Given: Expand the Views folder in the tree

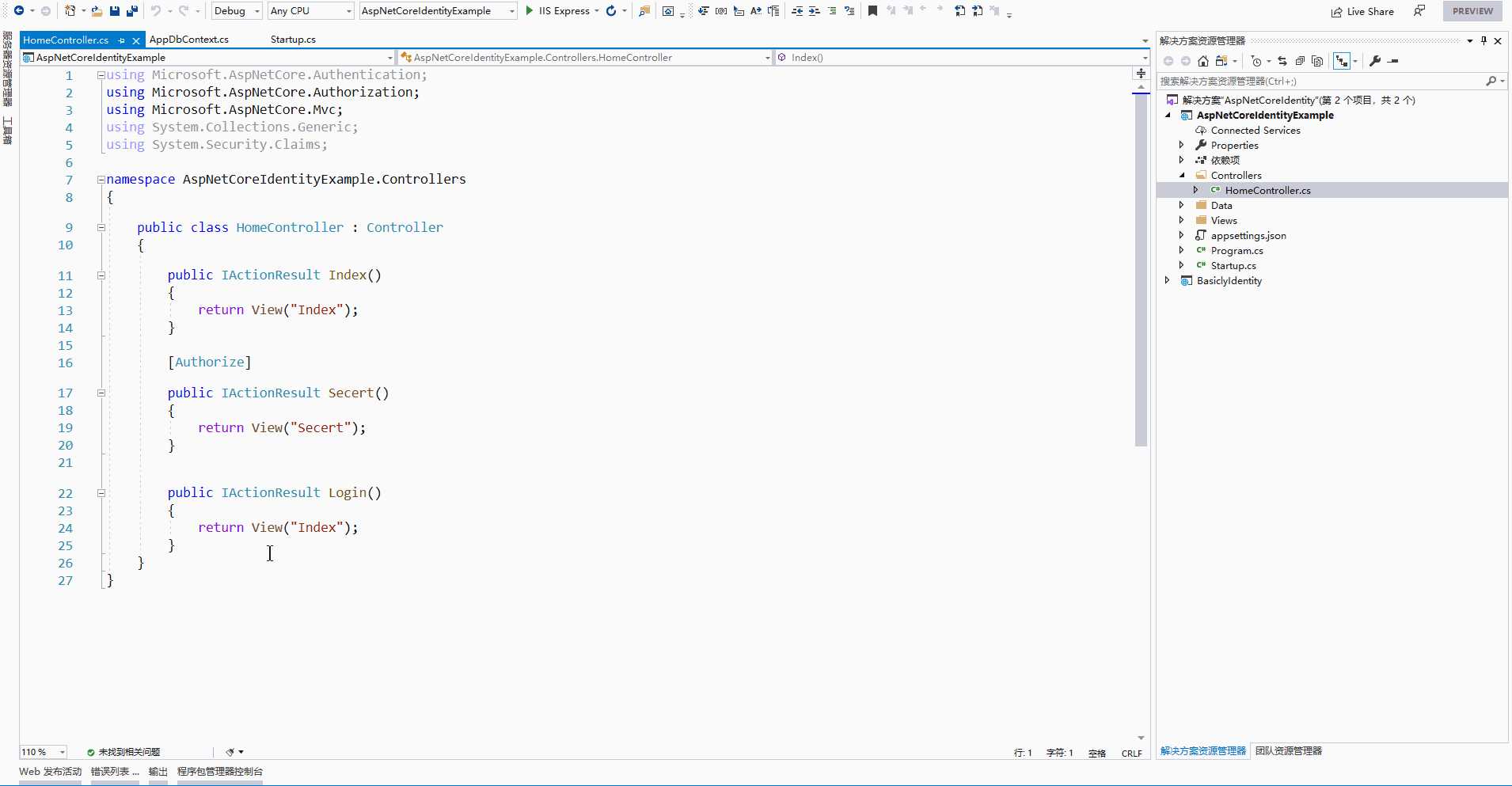Looking at the screenshot, I should click(1181, 221).
